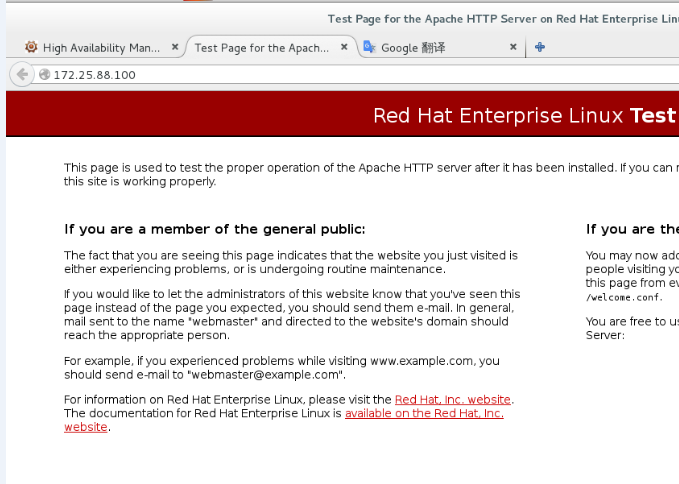Switch to High Availability Management tab

click(x=100, y=47)
